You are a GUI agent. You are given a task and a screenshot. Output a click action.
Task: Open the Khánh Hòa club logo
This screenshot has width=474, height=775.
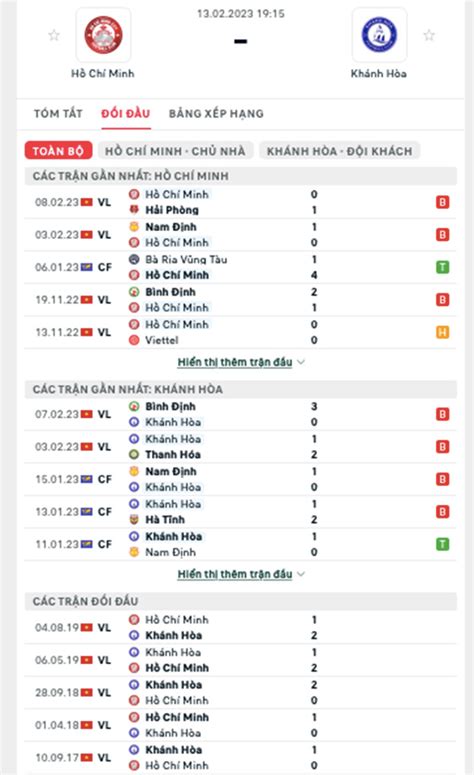click(379, 35)
